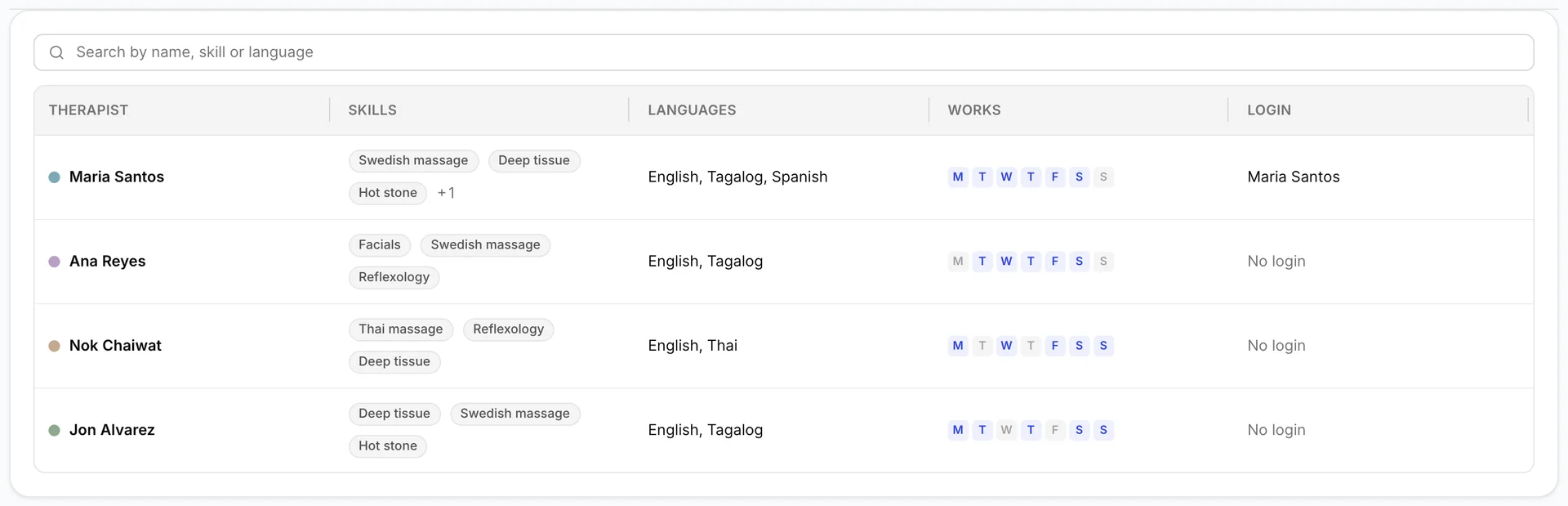Click Ana Reyes's Facials tag
This screenshot has height=506, width=1568.
[380, 245]
